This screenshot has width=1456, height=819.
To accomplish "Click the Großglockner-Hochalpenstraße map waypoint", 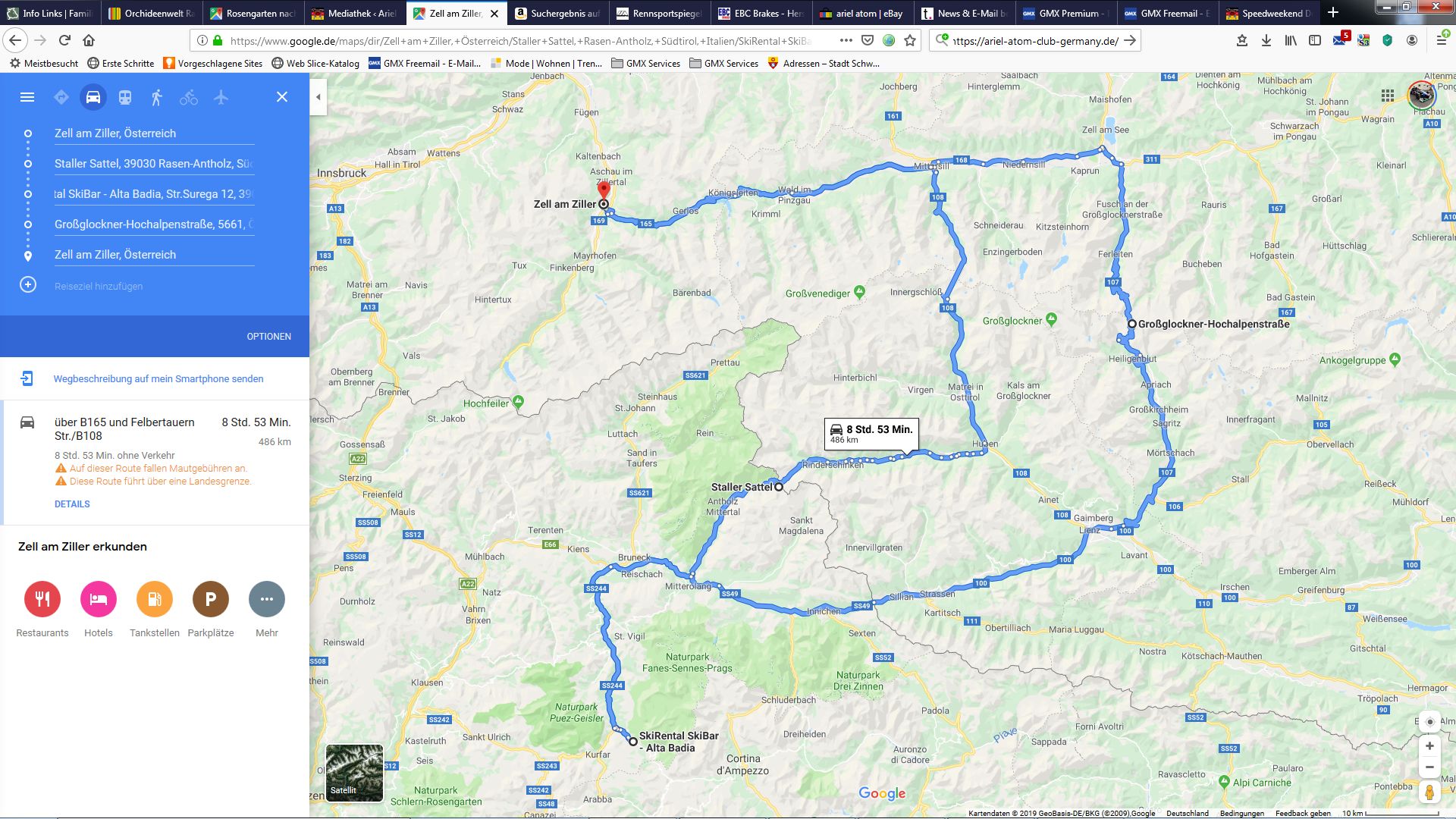I will pos(1131,324).
